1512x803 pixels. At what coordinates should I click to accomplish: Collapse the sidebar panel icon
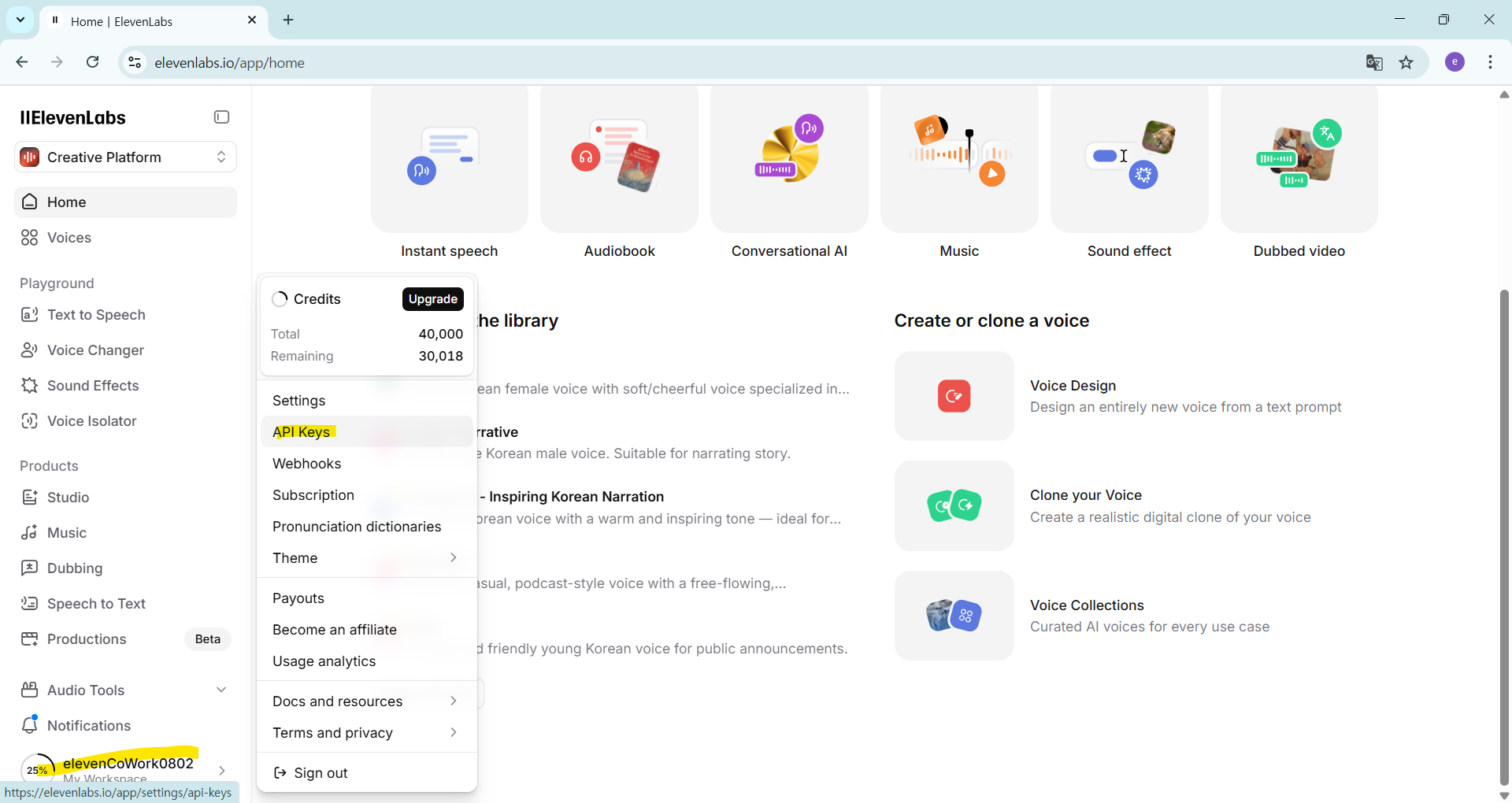(x=221, y=117)
